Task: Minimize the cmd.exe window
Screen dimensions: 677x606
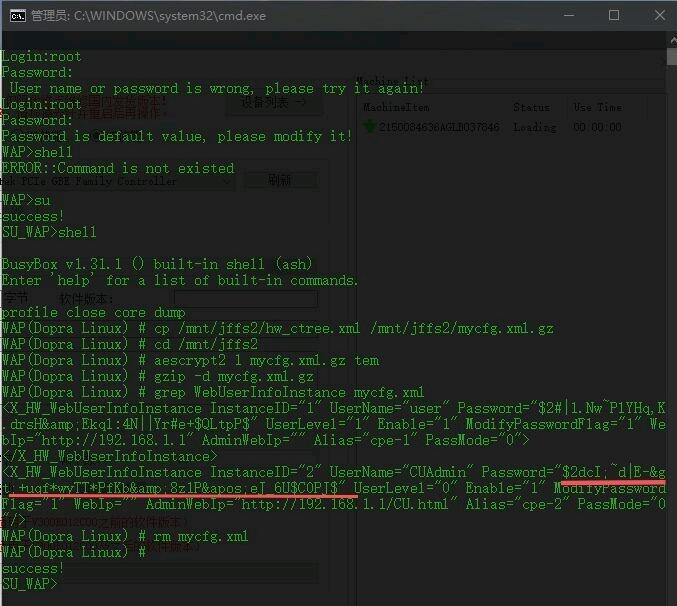Action: pos(569,16)
